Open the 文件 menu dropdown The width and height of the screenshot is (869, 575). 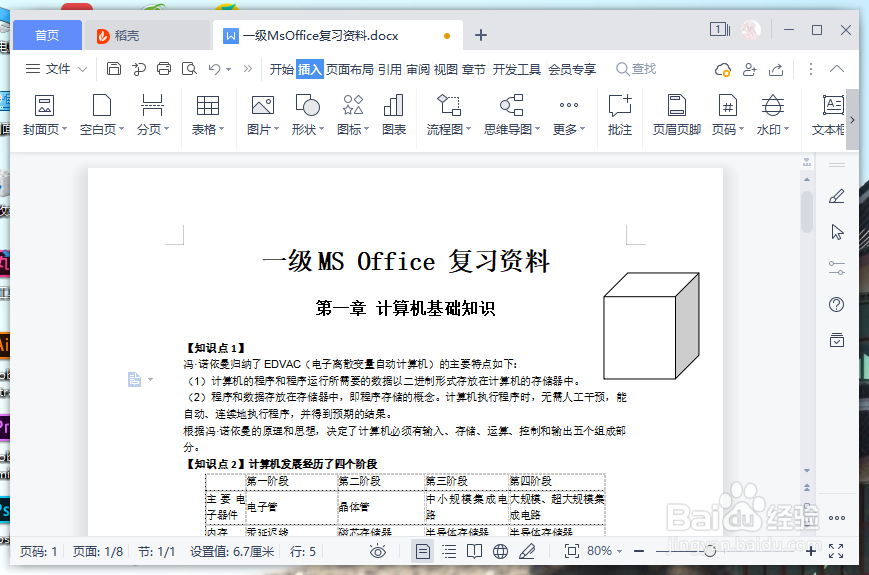click(57, 69)
